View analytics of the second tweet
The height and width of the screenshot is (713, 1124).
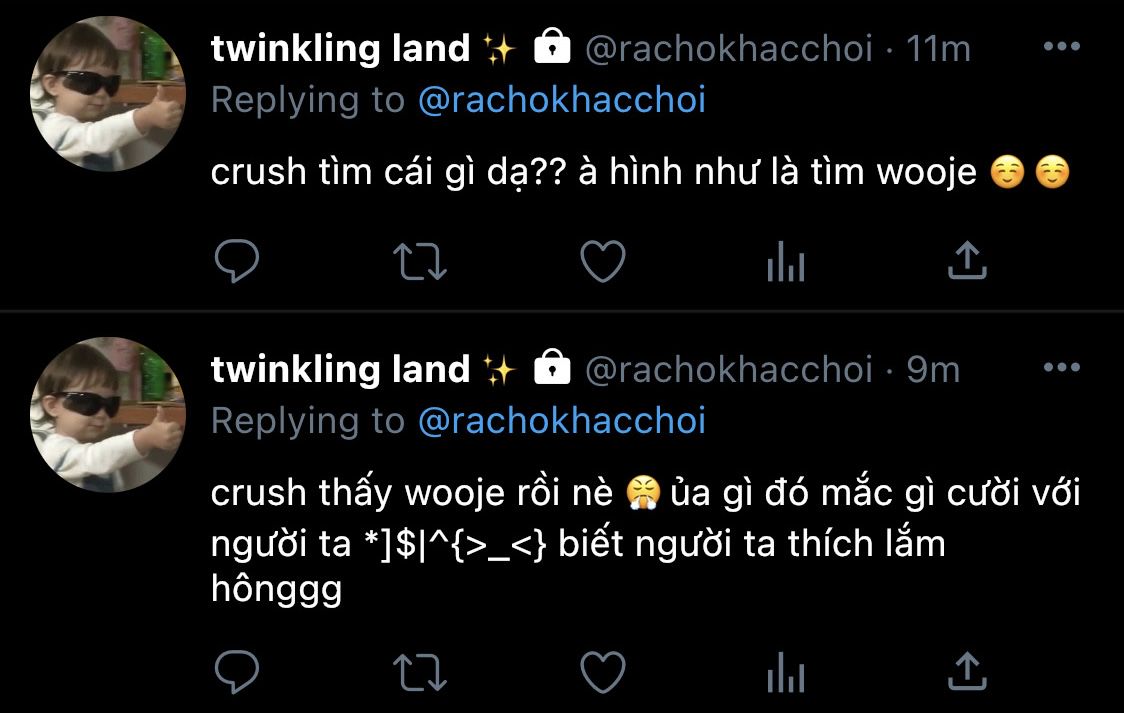coord(786,672)
